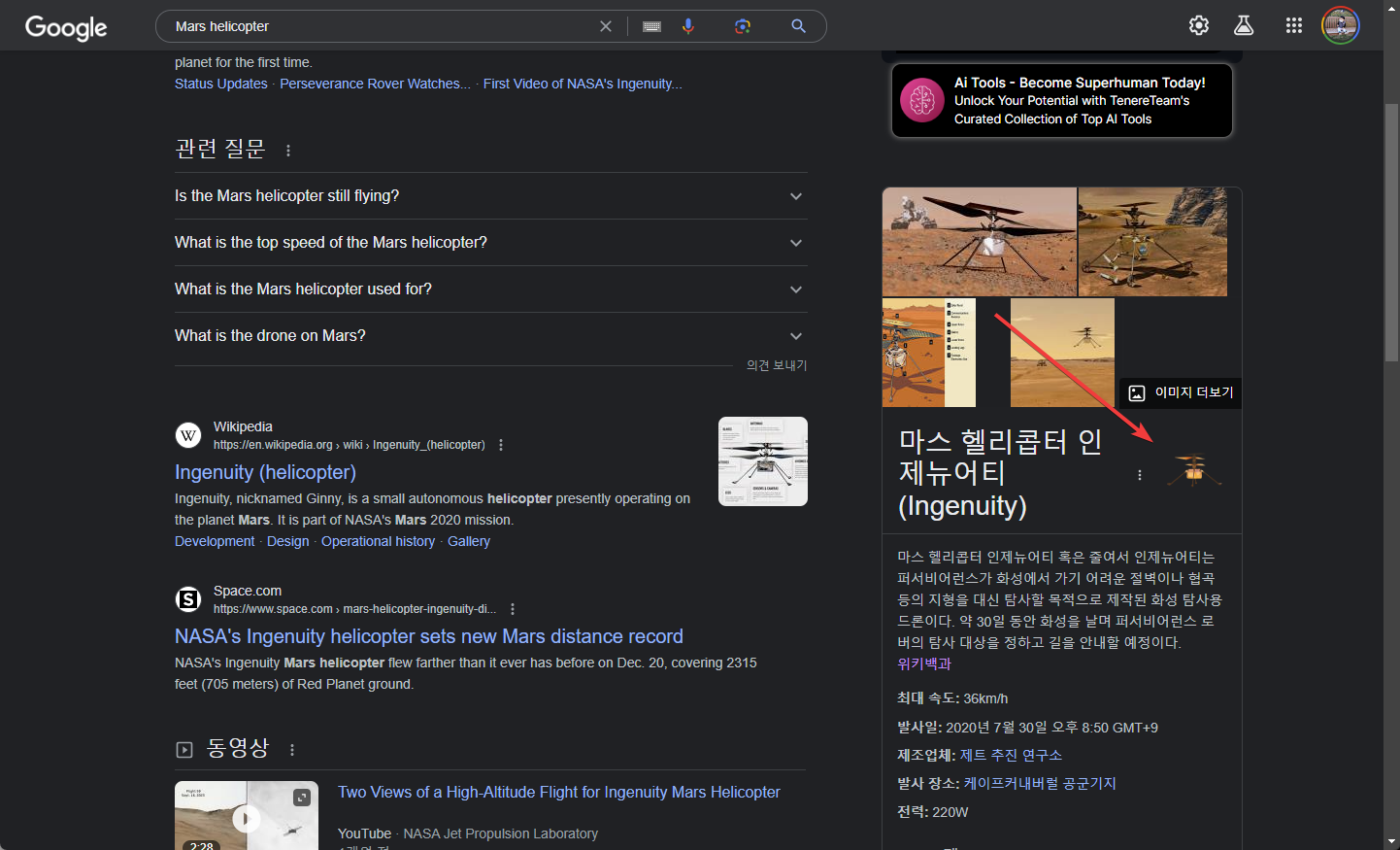Open Wikipedia Design section link

[288, 541]
